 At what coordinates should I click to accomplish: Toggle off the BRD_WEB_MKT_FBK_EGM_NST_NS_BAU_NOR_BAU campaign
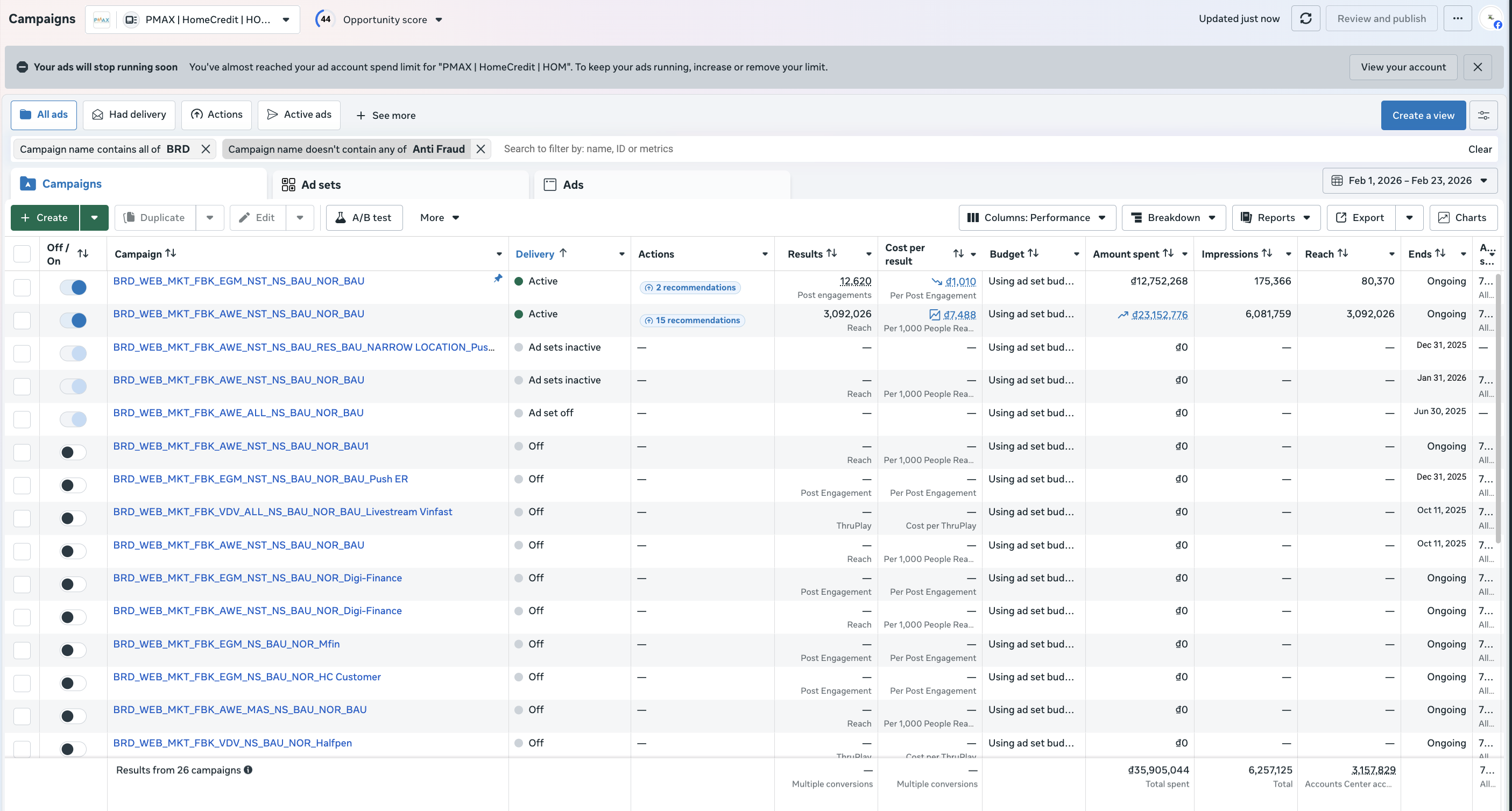[73, 288]
